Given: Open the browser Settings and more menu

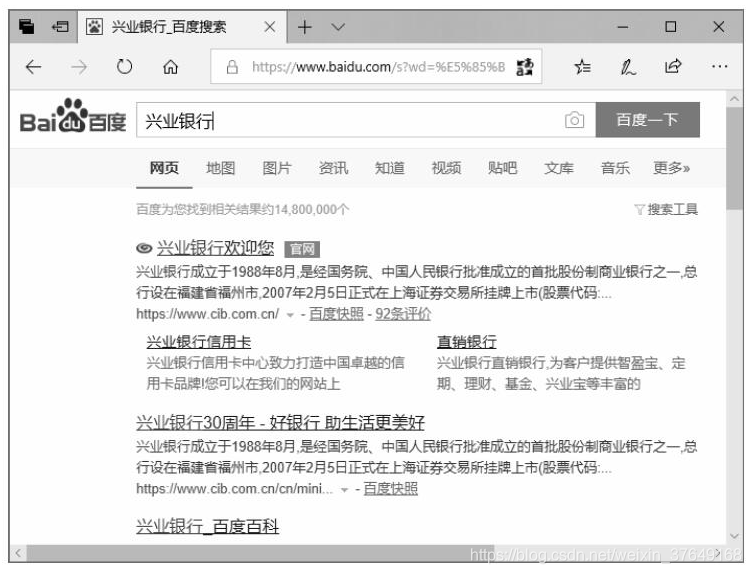Looking at the screenshot, I should 719,67.
